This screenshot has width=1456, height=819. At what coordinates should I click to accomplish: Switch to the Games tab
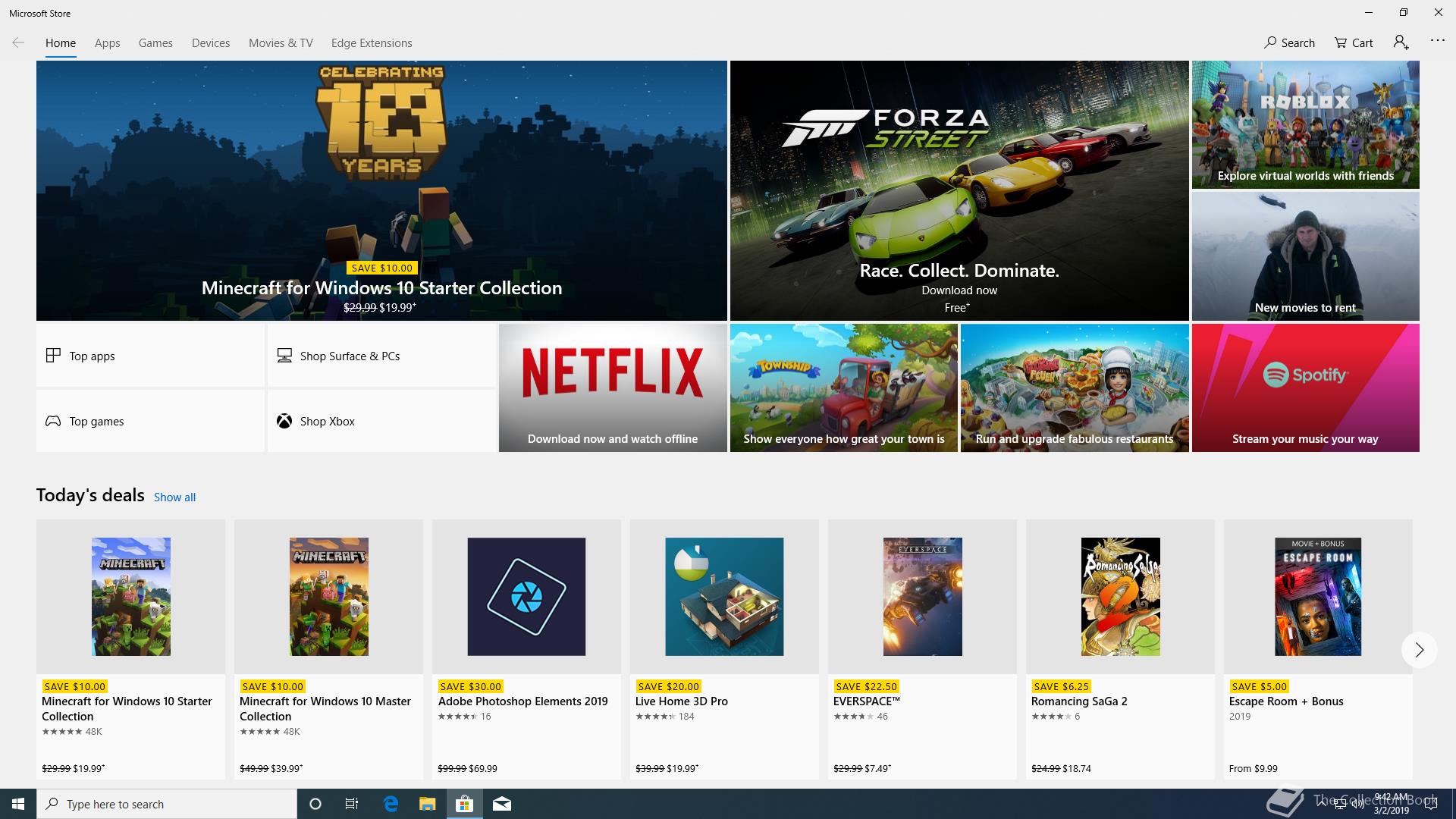pyautogui.click(x=155, y=43)
